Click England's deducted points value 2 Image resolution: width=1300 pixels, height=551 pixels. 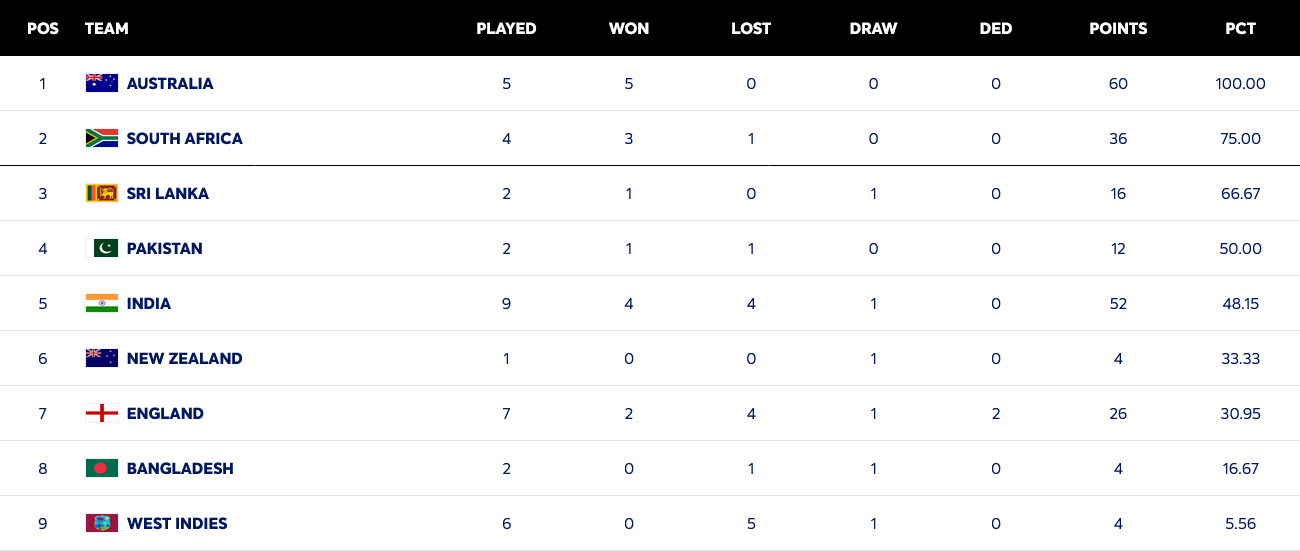coord(995,413)
